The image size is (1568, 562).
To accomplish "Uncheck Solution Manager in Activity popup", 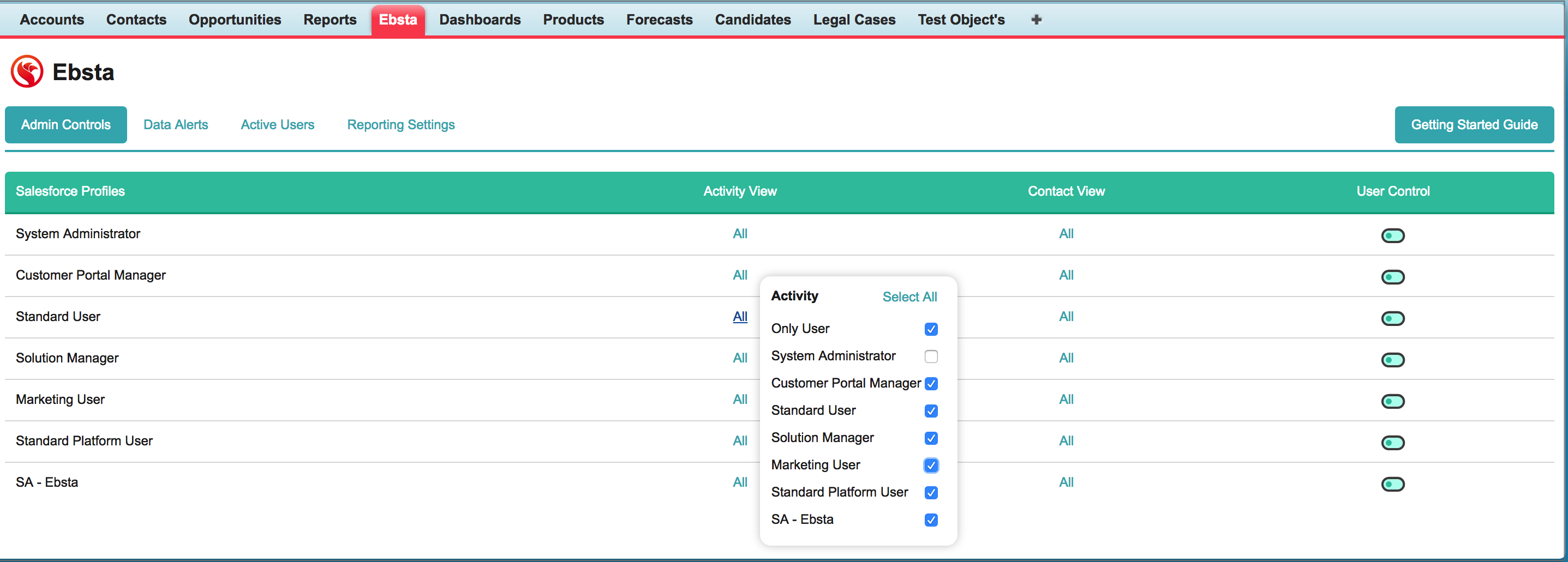I will click(931, 438).
